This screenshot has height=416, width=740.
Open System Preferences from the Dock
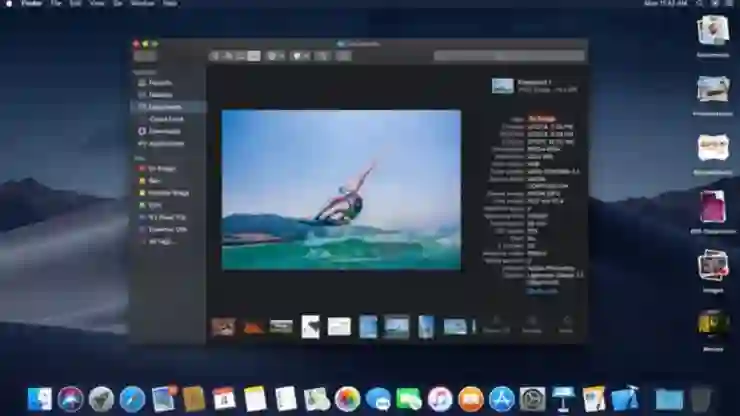coord(532,399)
